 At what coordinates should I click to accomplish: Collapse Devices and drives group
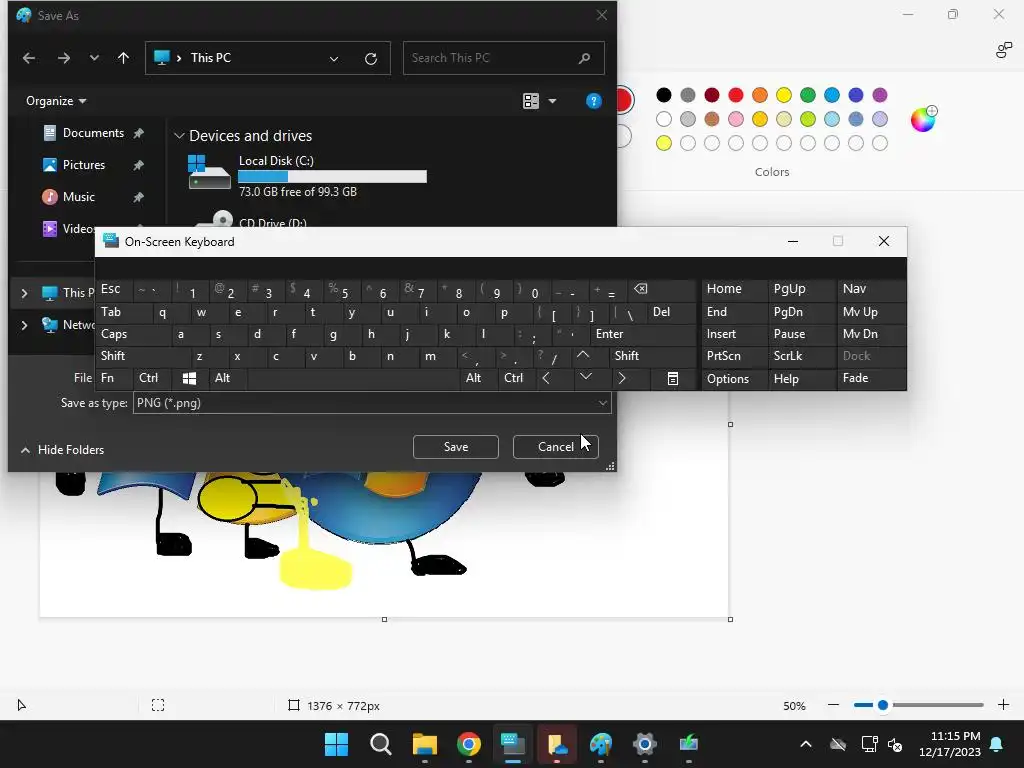click(x=179, y=136)
